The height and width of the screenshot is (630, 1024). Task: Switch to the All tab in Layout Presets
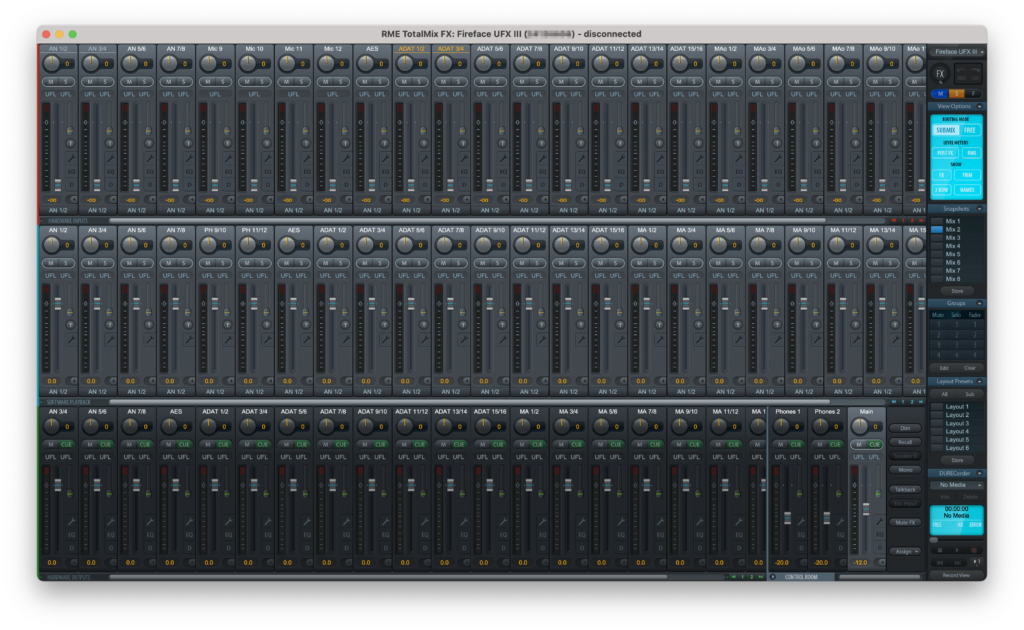click(x=945, y=394)
